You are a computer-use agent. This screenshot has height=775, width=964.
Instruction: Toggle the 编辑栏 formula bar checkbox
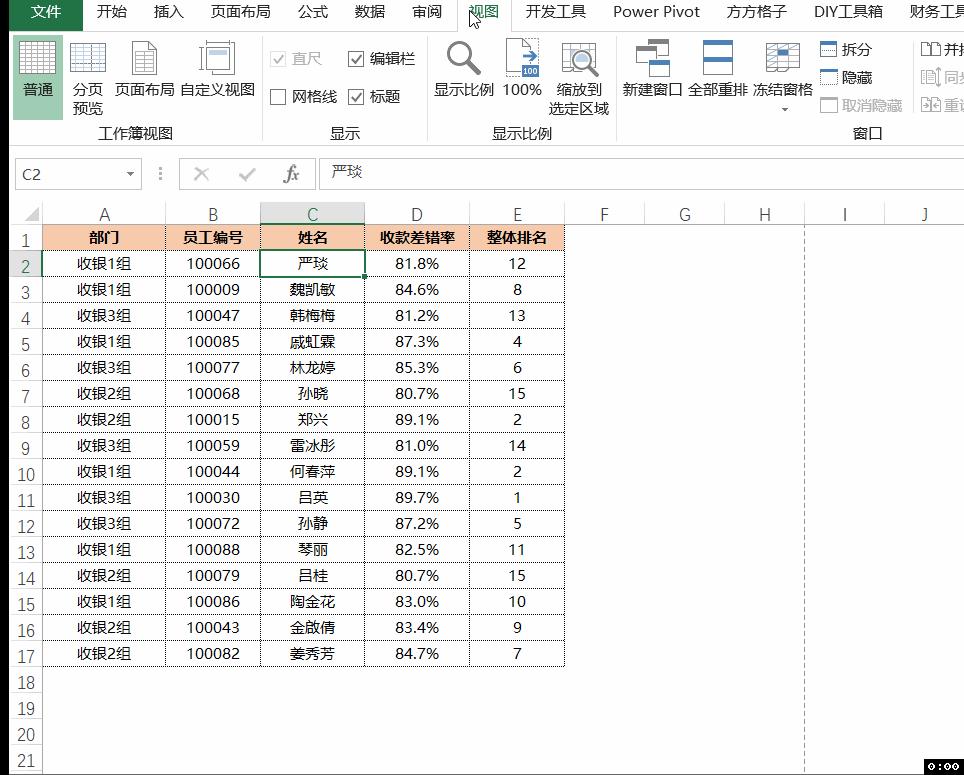[356, 59]
